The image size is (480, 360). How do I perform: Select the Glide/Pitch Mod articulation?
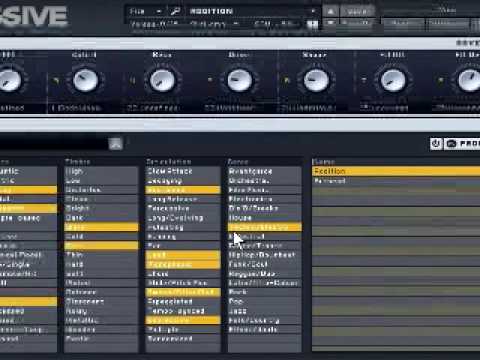tap(183, 283)
